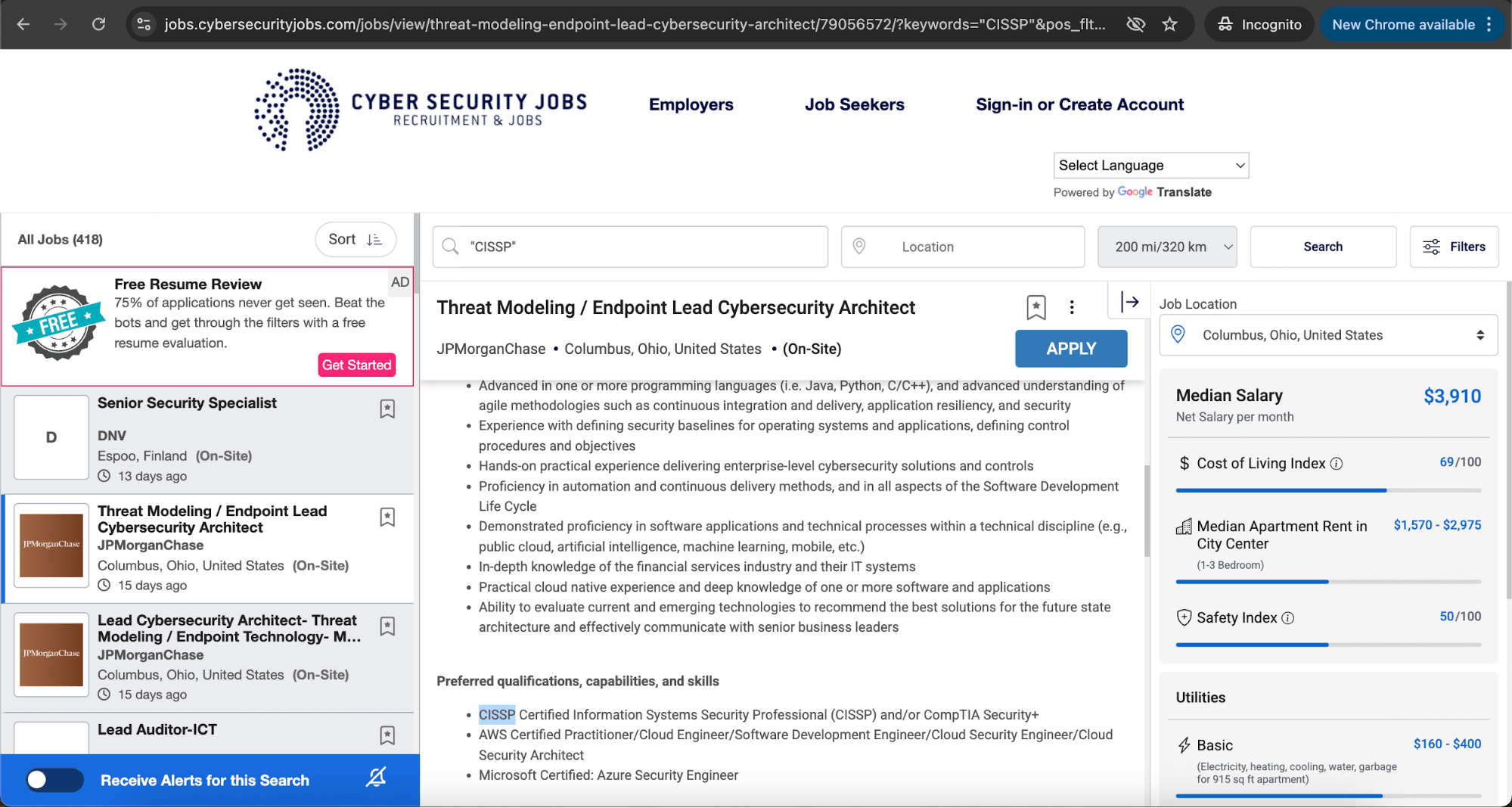Click Sign-in or Create Account
1512x808 pixels.
point(1079,105)
